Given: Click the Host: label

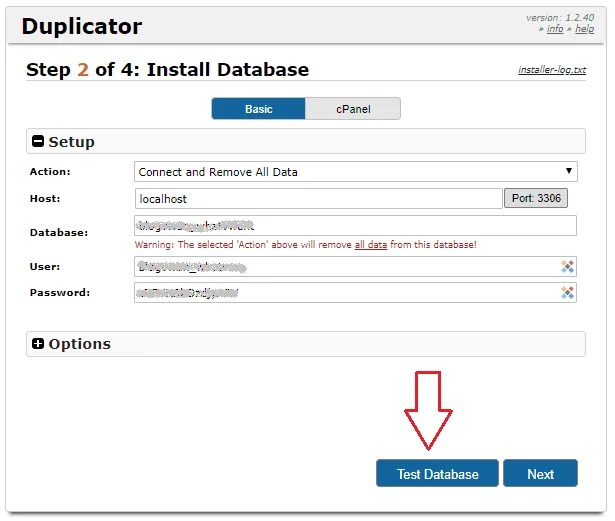Looking at the screenshot, I should (45, 199).
